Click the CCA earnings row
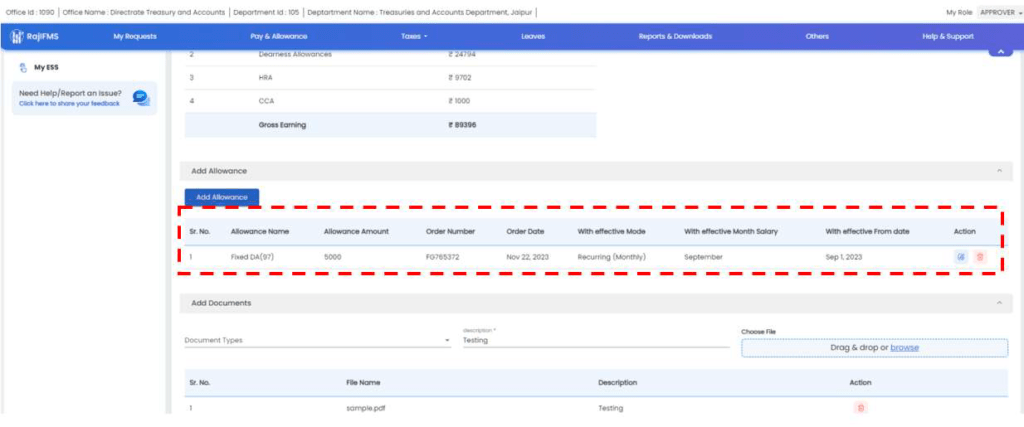Image resolution: width=1024 pixels, height=427 pixels. click(x=391, y=101)
